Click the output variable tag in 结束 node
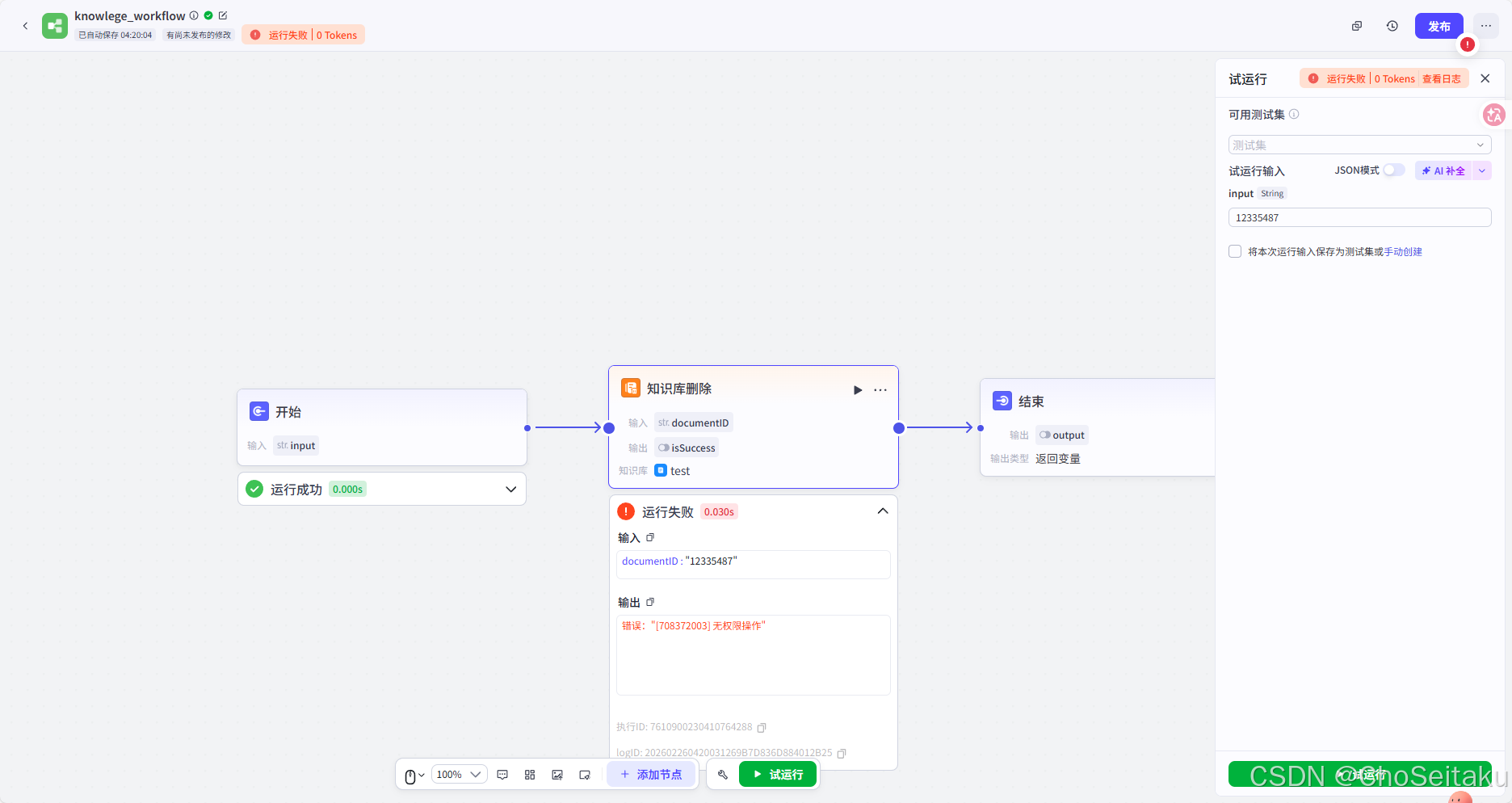This screenshot has height=803, width=1512. tap(1062, 435)
